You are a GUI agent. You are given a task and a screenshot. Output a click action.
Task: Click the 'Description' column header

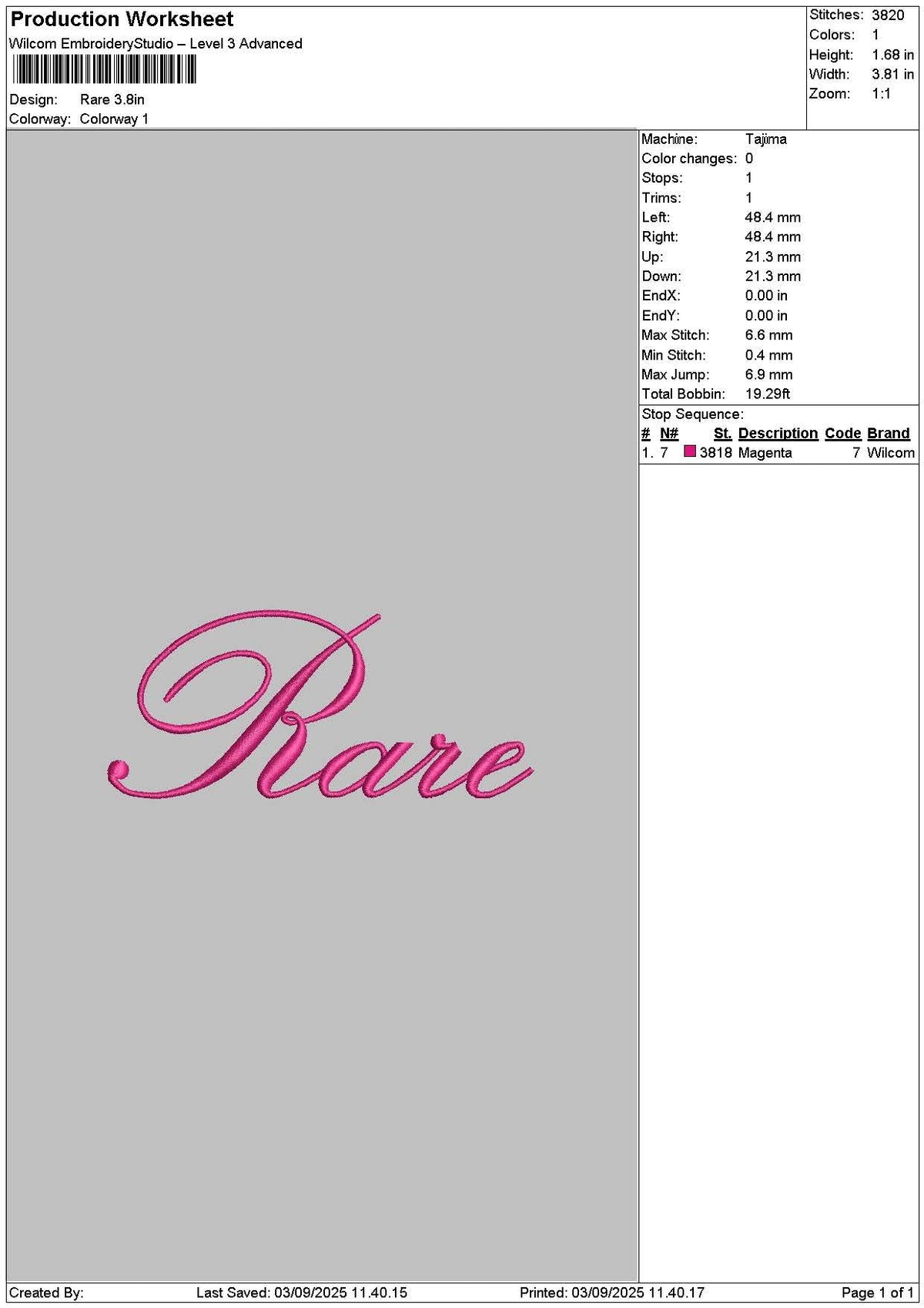click(x=778, y=434)
